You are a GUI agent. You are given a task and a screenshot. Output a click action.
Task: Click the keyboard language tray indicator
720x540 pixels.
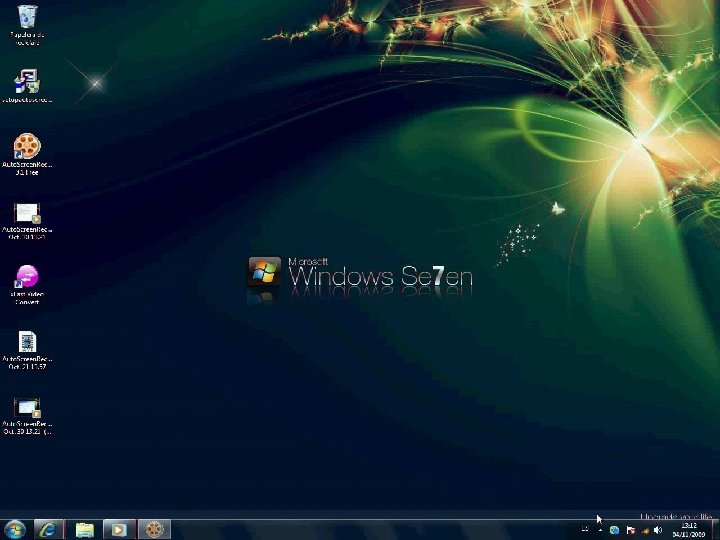(585, 529)
